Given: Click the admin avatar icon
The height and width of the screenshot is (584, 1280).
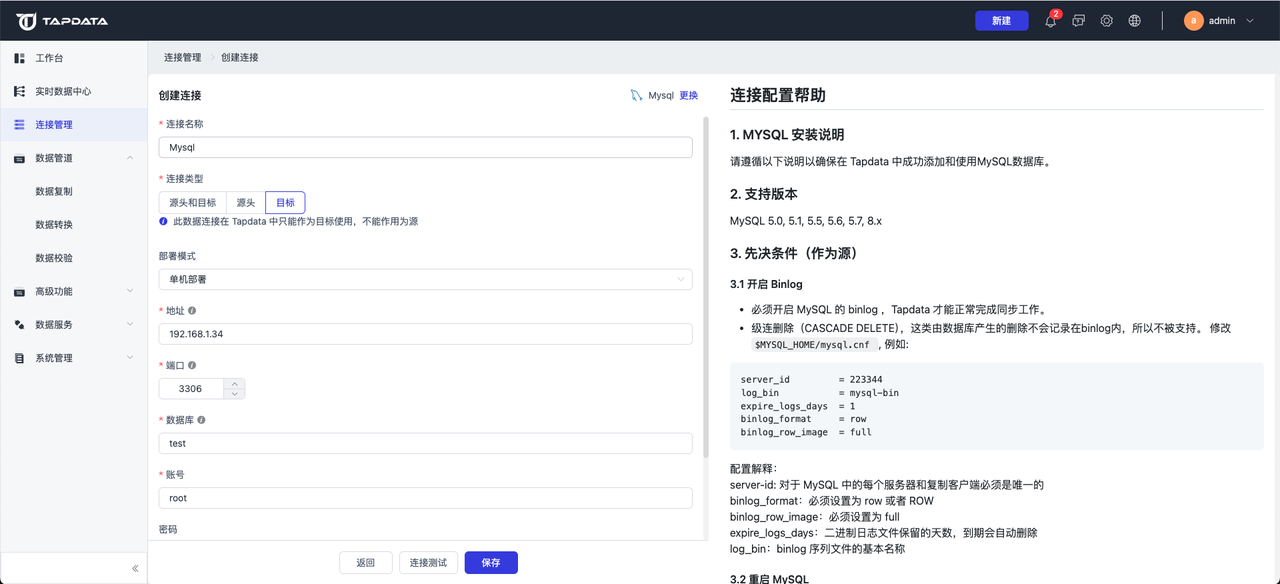Looking at the screenshot, I should coord(1193,20).
